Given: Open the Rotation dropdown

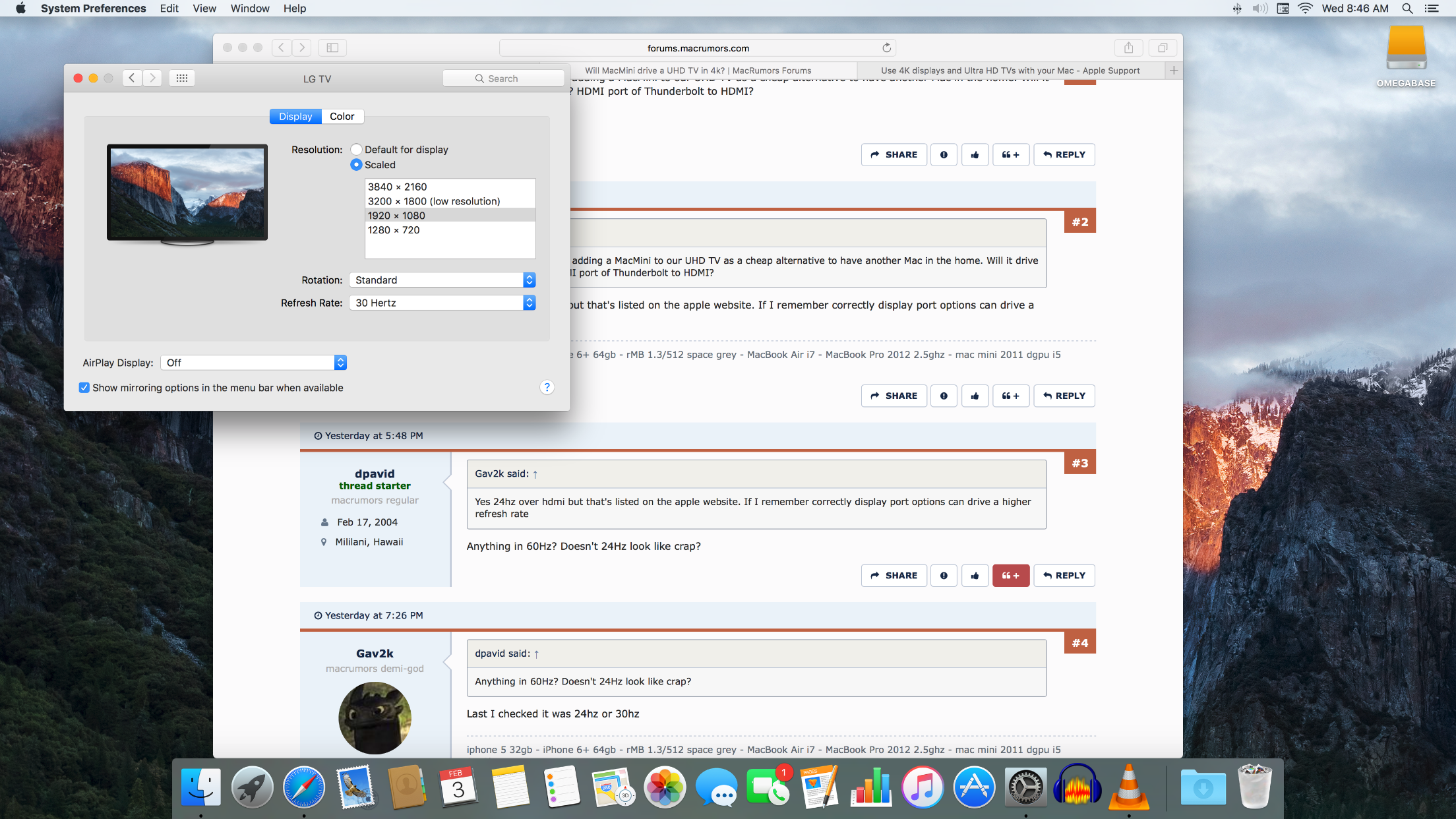Looking at the screenshot, I should [x=442, y=280].
